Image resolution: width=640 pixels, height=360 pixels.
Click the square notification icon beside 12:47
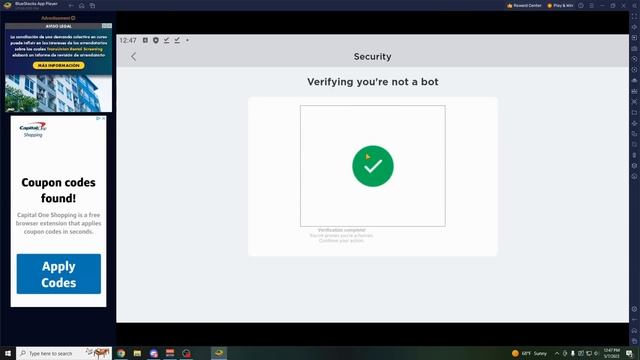[x=145, y=40]
